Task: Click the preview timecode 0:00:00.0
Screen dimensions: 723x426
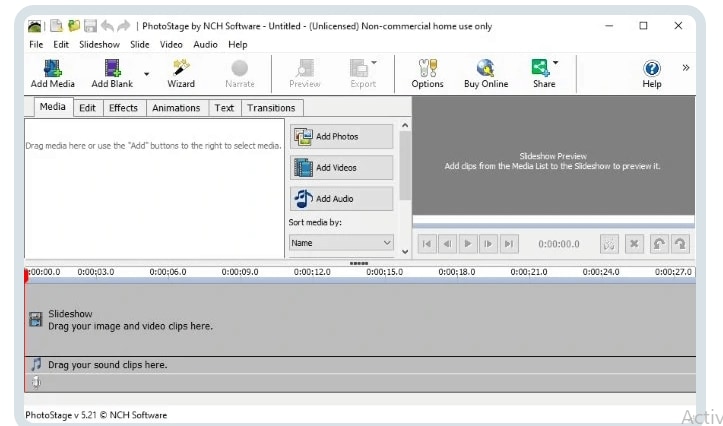Action: [x=558, y=244]
